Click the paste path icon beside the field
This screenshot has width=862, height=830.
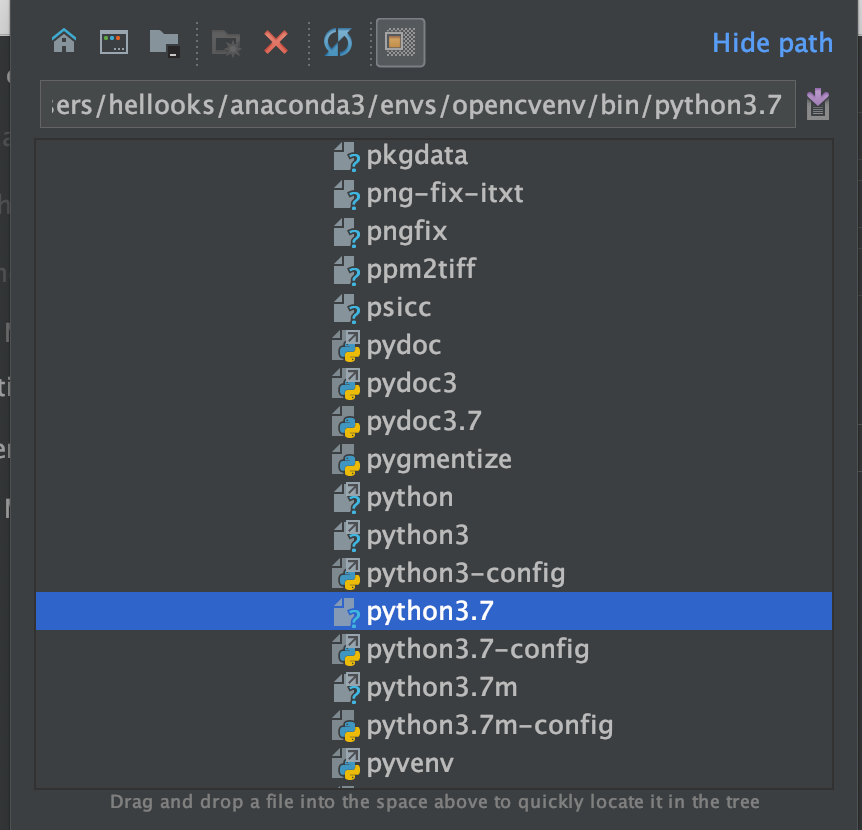tap(818, 104)
